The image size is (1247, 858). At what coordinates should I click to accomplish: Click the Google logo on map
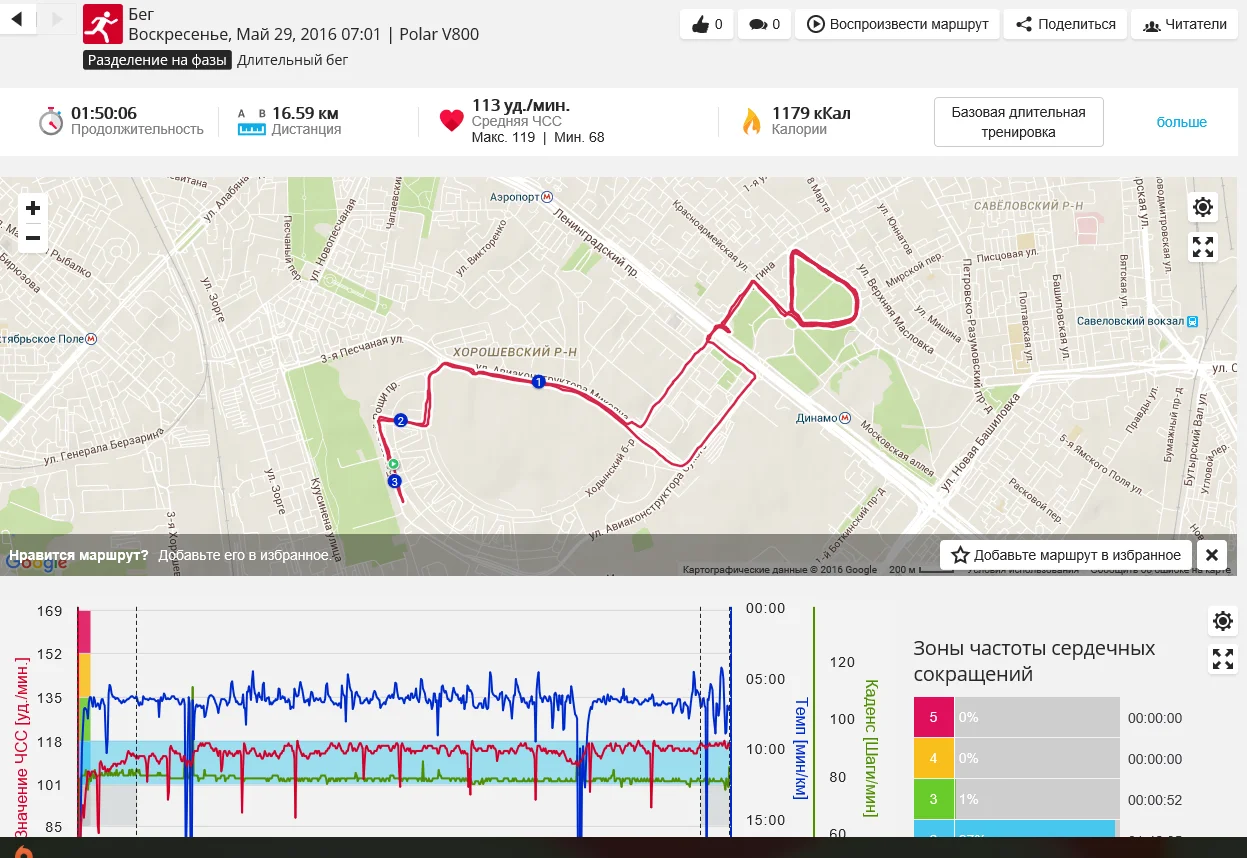[34, 562]
